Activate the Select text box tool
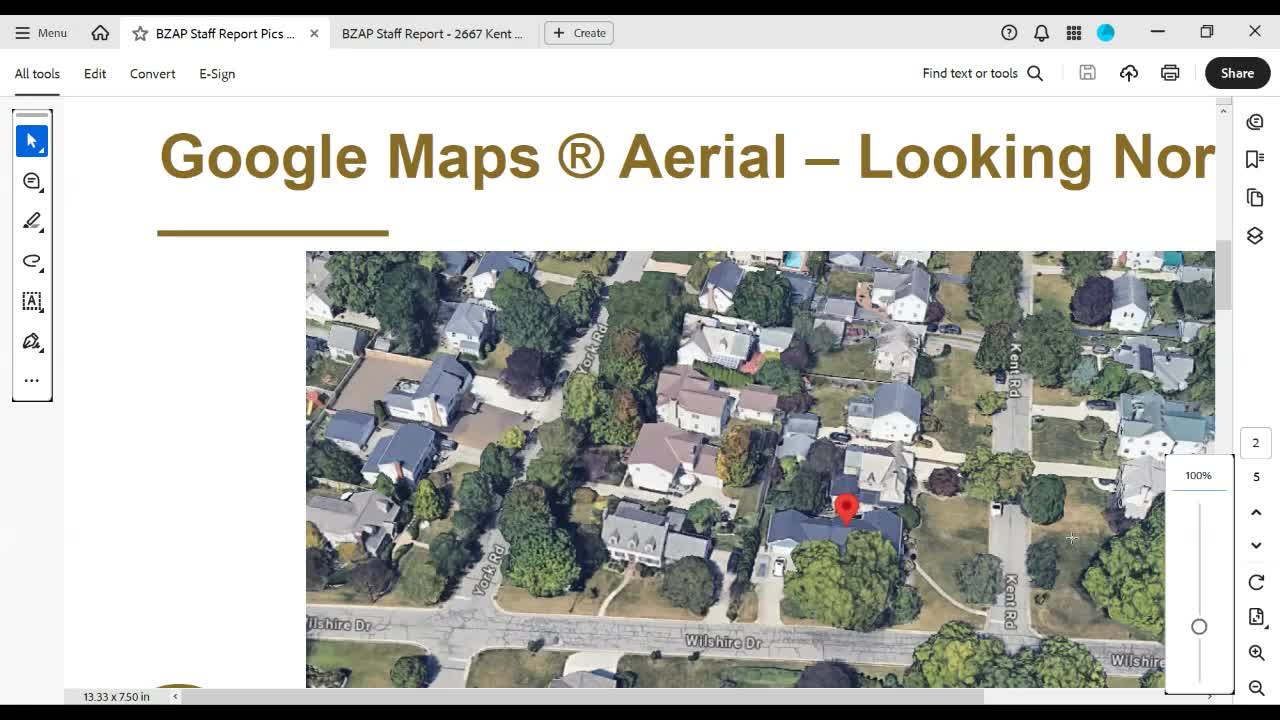Screen dimensions: 1280x720 [x=32, y=301]
